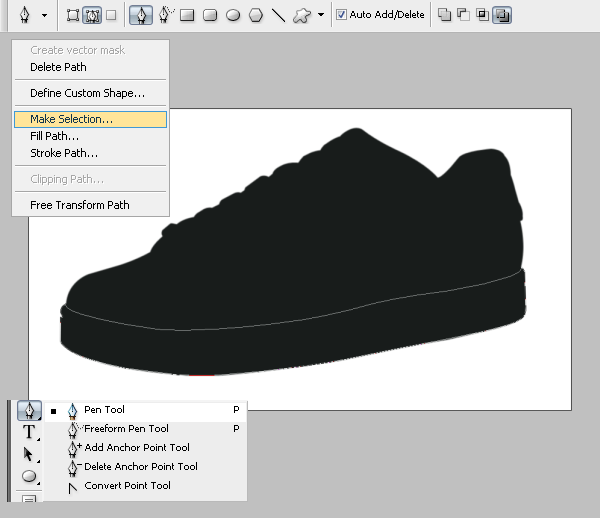Select the Rectangle shape tool icon
This screenshot has height=518, width=600.
(x=187, y=15)
